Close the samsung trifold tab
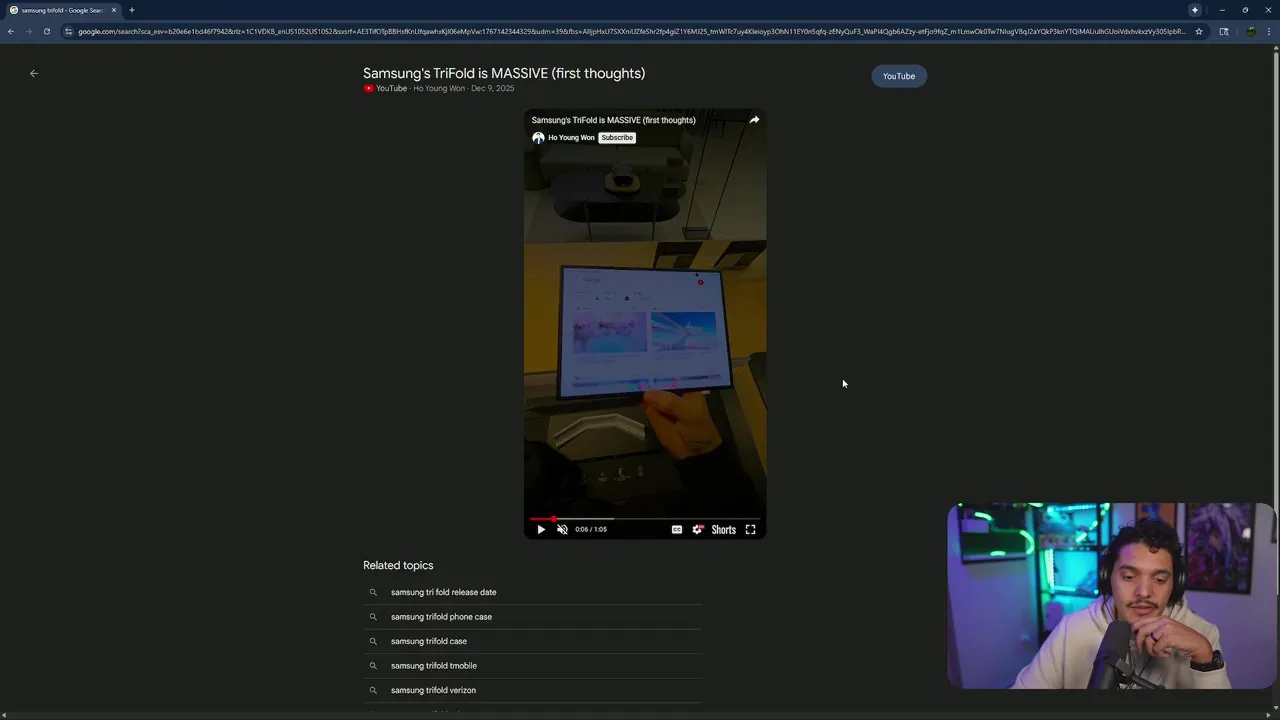This screenshot has height=720, width=1280. [x=114, y=10]
